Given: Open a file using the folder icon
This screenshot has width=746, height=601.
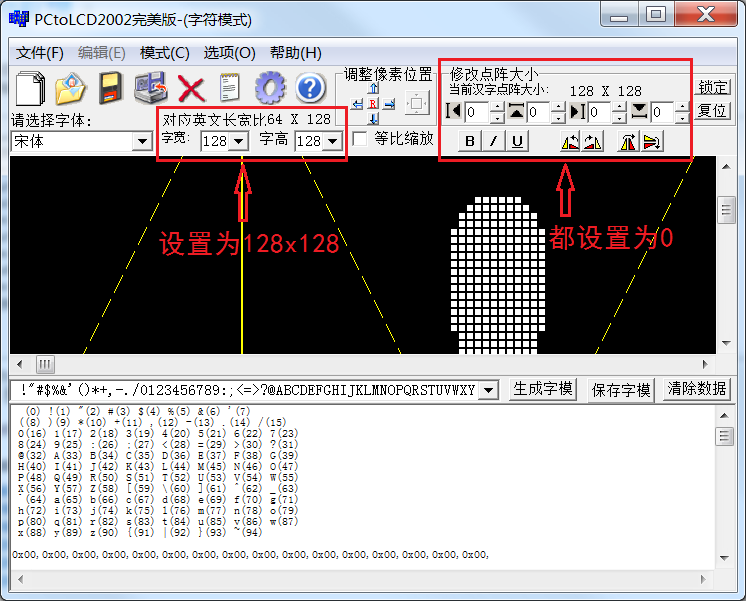Looking at the screenshot, I should click(70, 88).
